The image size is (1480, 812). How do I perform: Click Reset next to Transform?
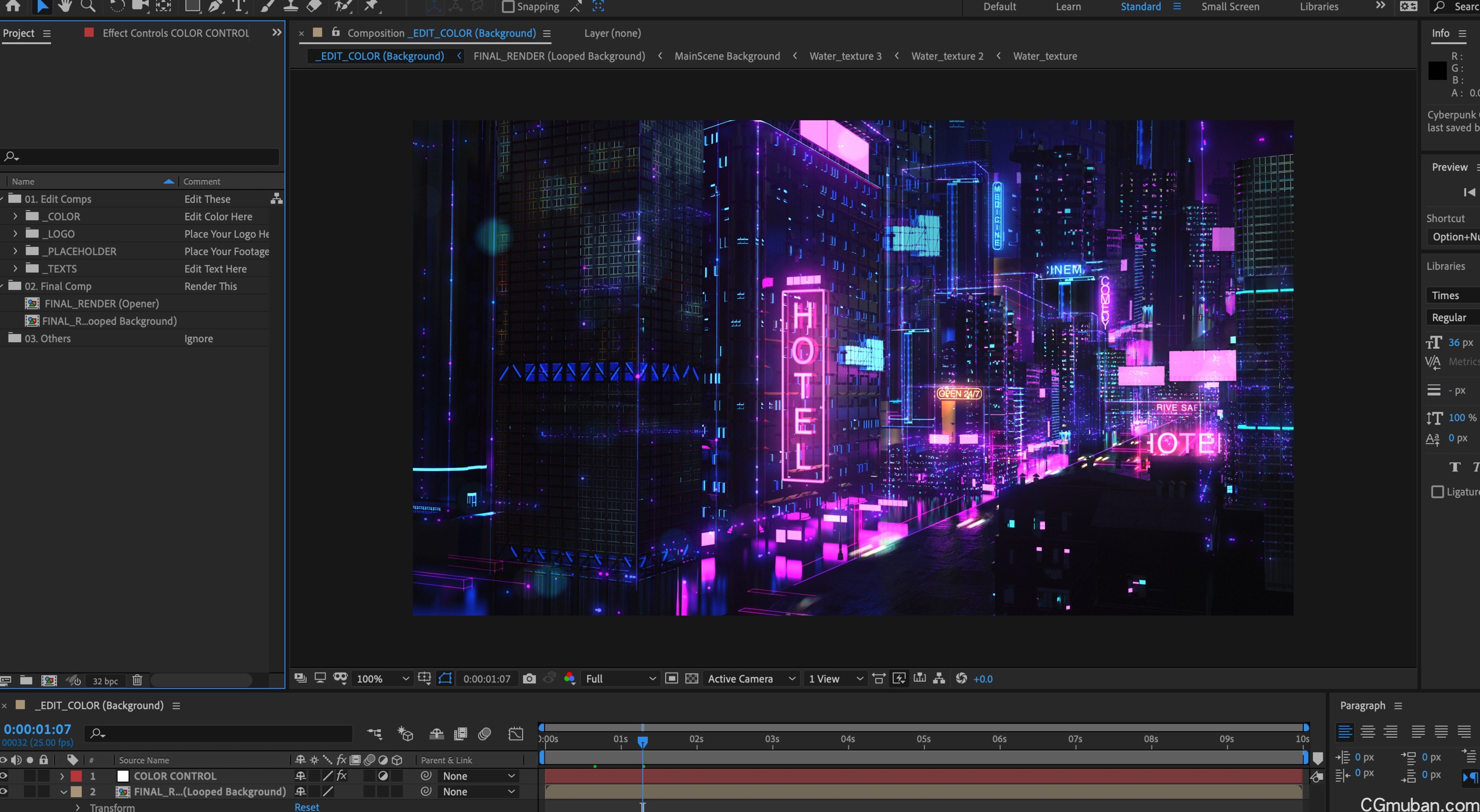tap(307, 807)
